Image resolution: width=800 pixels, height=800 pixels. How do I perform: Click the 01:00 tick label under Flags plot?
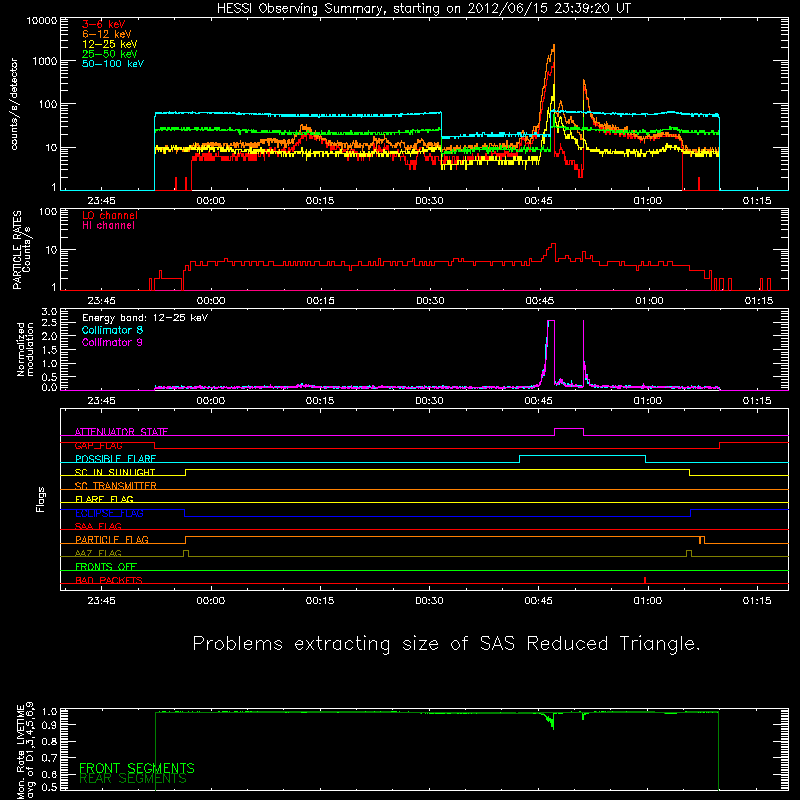click(647, 601)
